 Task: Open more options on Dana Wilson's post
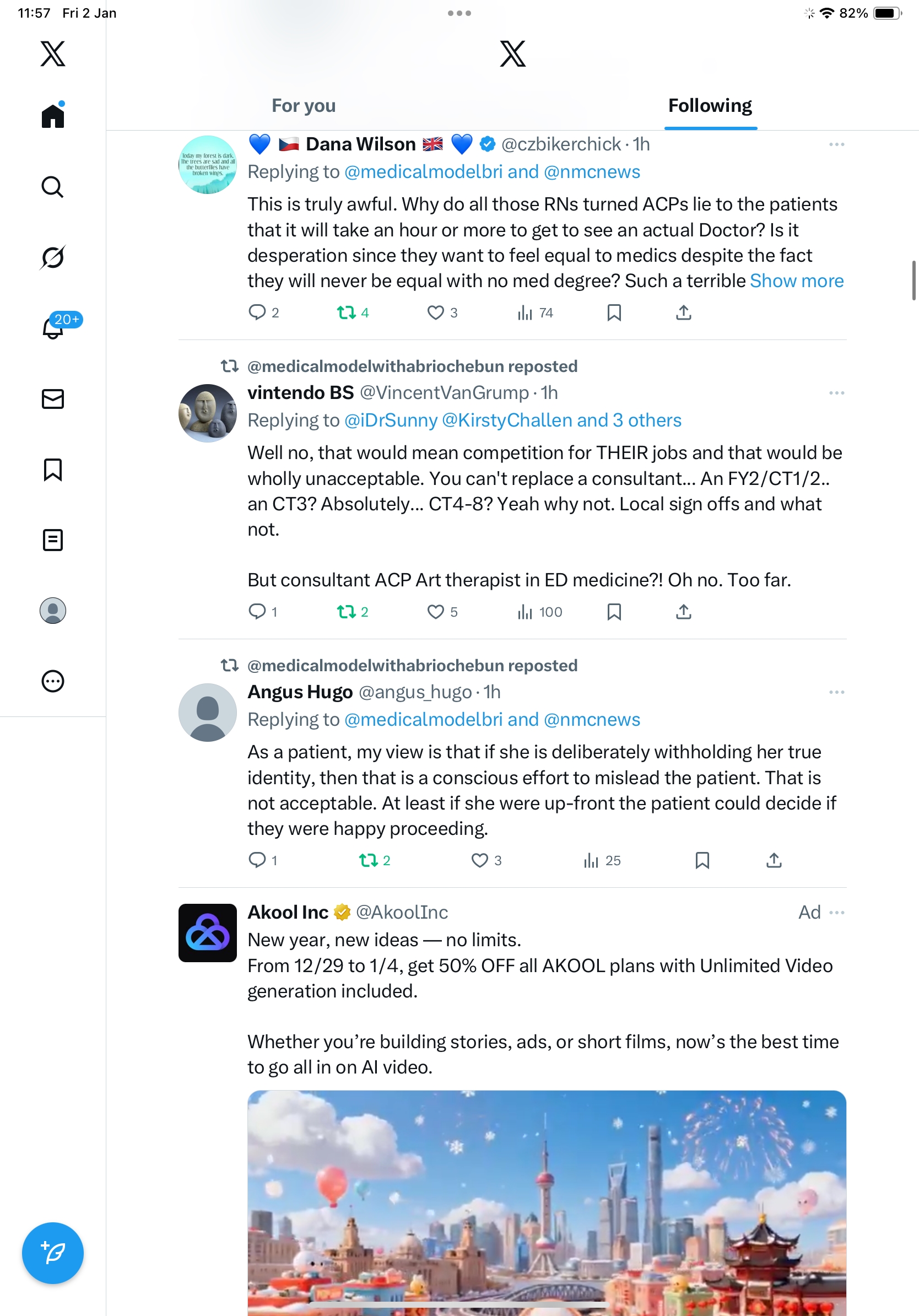pos(836,144)
